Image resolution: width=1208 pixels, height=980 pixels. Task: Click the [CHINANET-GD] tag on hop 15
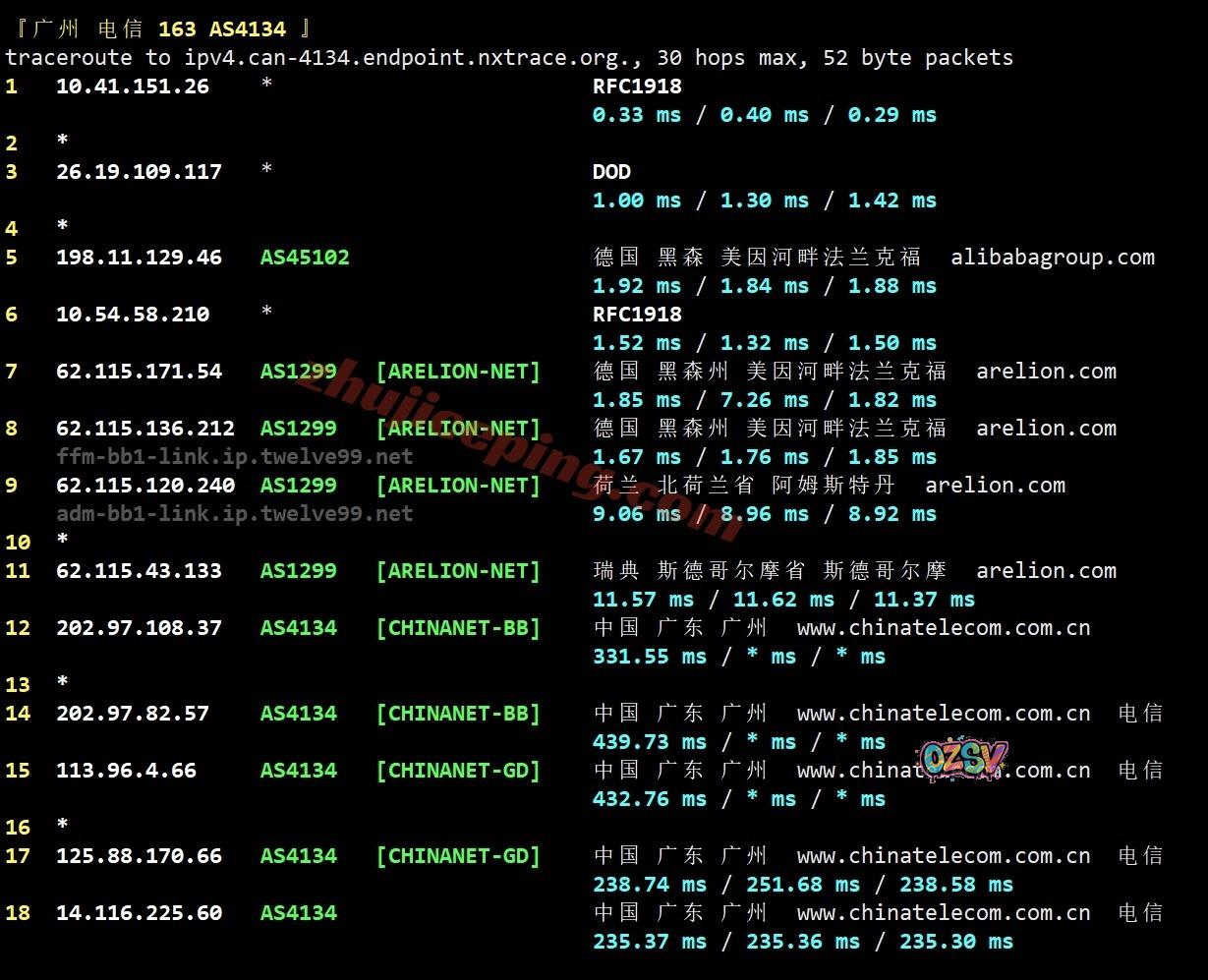[x=458, y=771]
